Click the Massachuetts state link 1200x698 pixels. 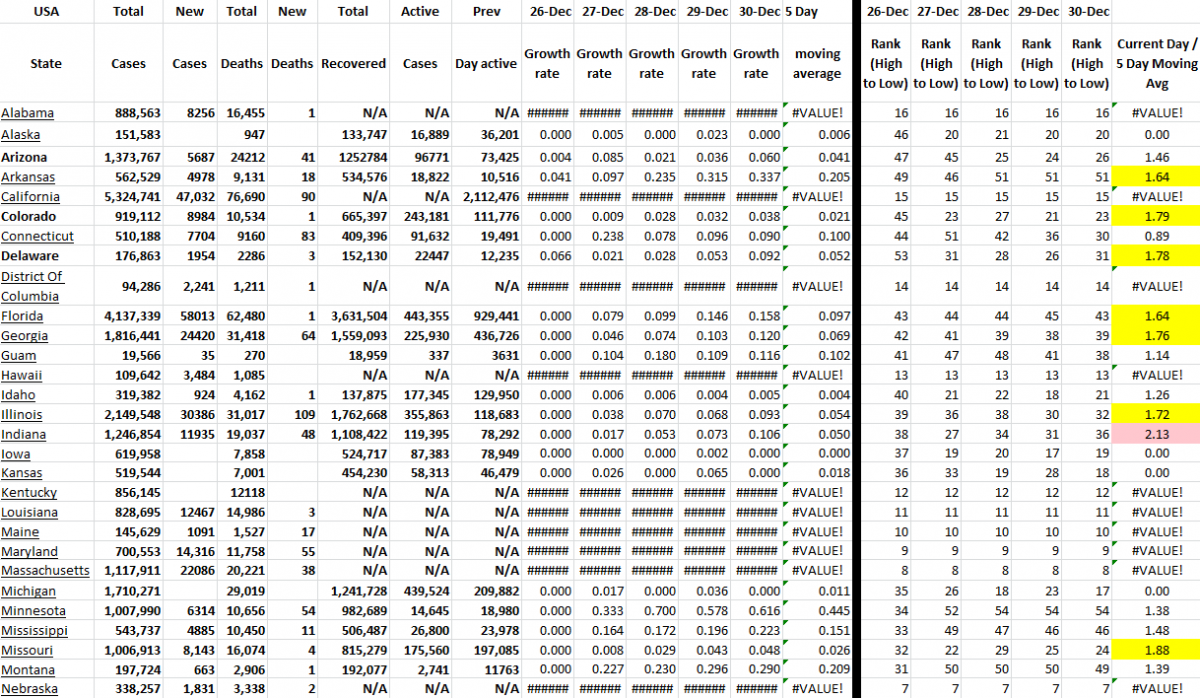coord(46,570)
